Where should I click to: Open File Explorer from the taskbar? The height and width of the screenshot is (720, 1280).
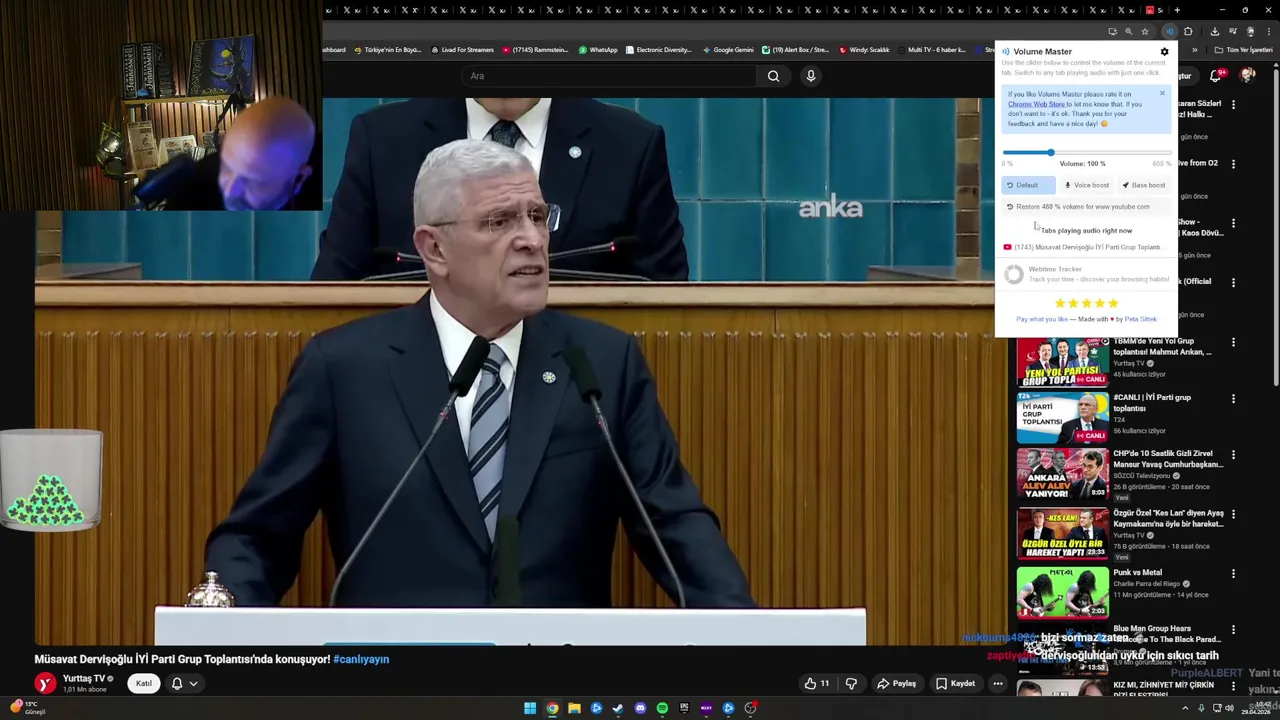pyautogui.click(x=574, y=708)
